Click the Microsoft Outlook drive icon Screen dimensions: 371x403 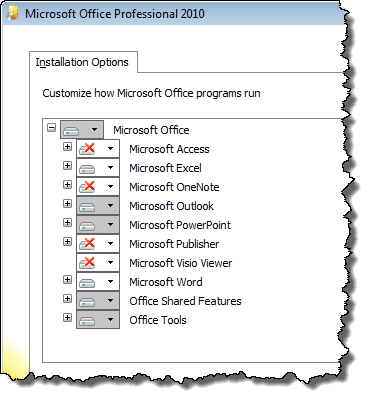pyautogui.click(x=87, y=207)
